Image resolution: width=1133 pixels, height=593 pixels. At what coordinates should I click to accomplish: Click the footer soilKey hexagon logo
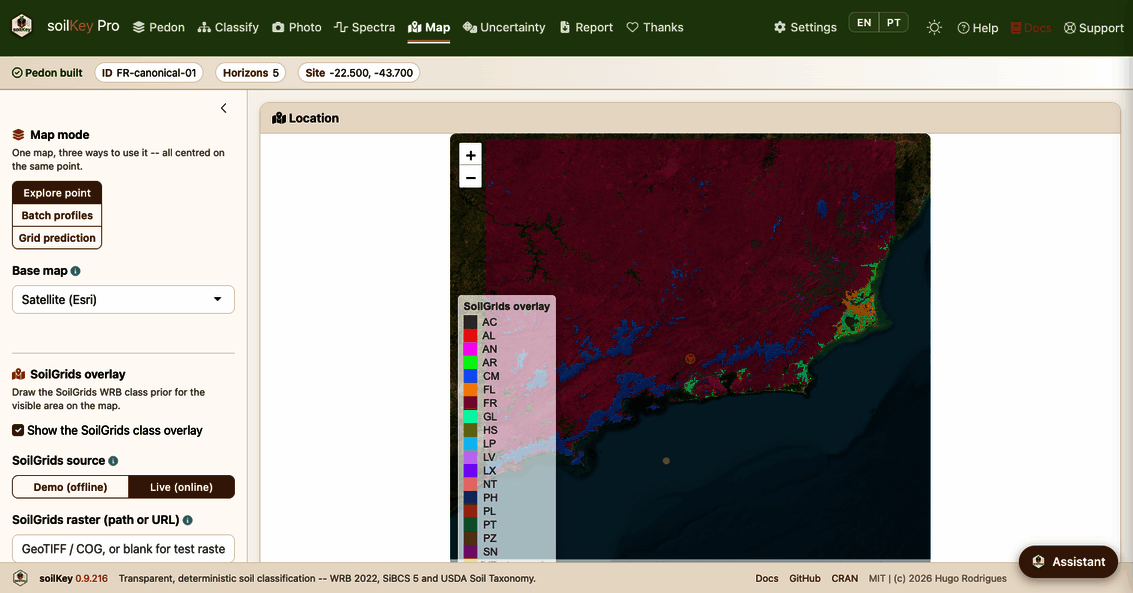click(20, 578)
